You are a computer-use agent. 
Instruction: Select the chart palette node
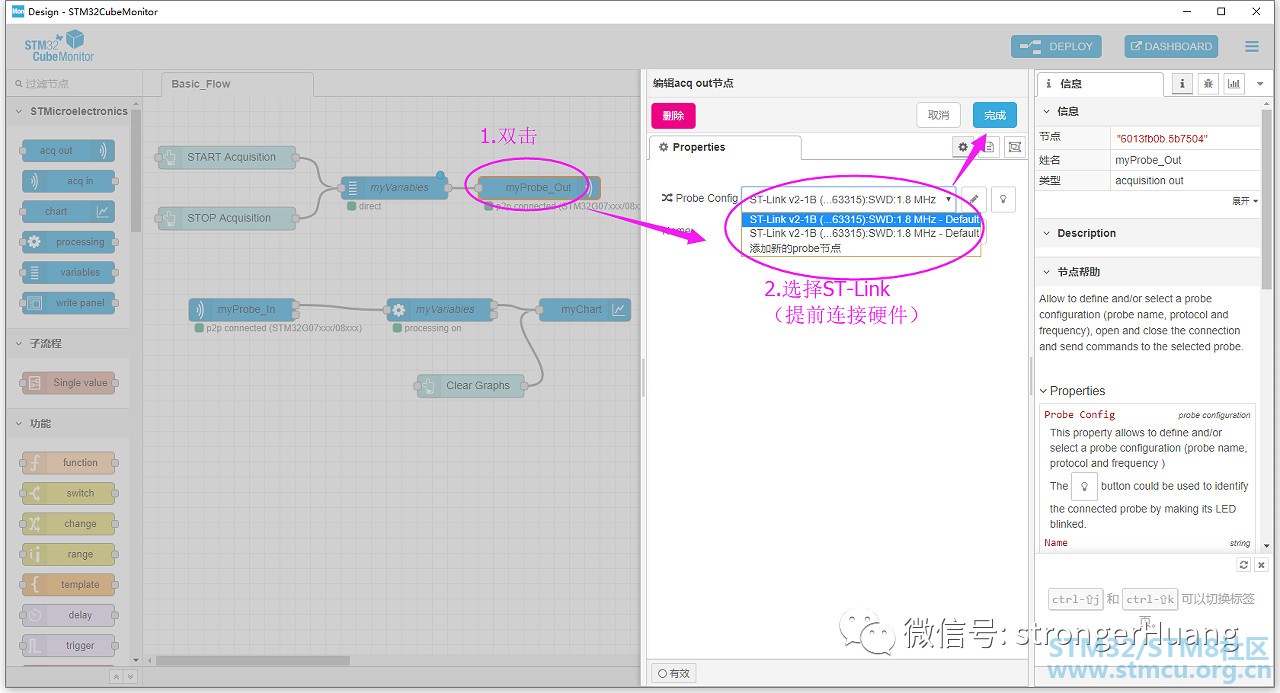68,211
